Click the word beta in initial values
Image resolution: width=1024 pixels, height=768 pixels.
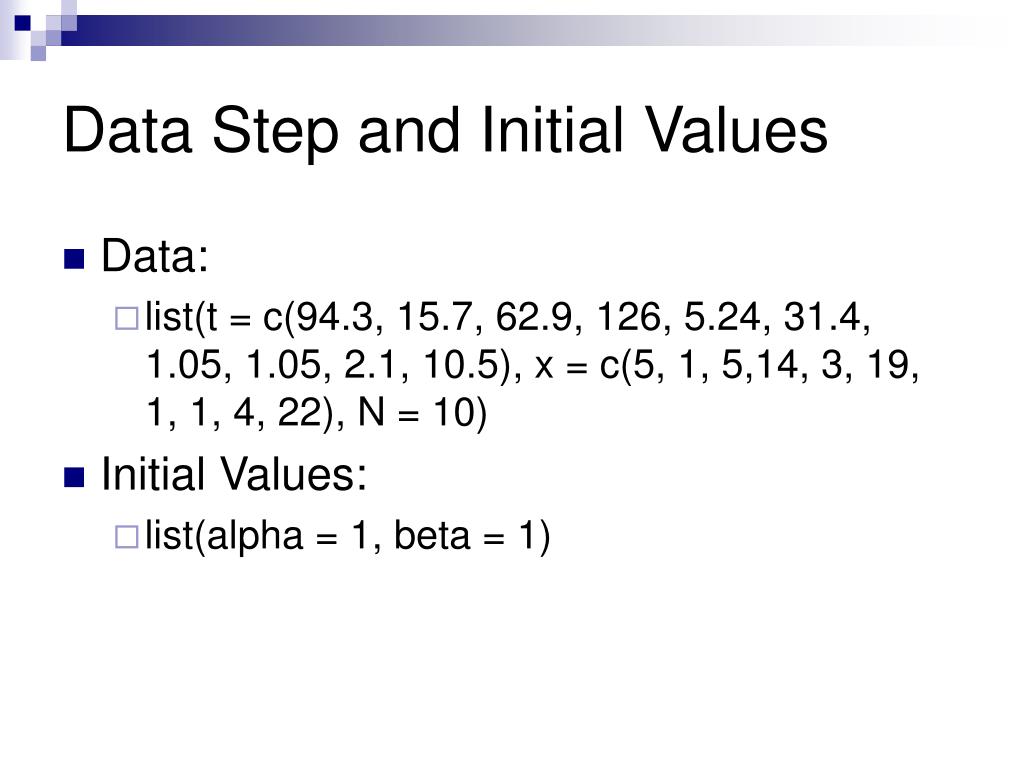click(432, 536)
